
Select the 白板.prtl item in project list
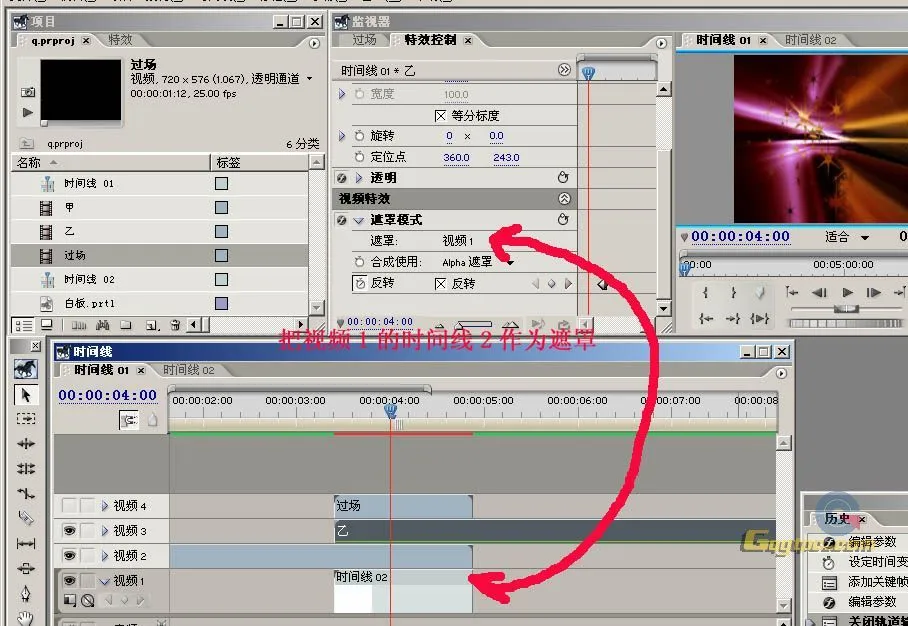pyautogui.click(x=90, y=303)
